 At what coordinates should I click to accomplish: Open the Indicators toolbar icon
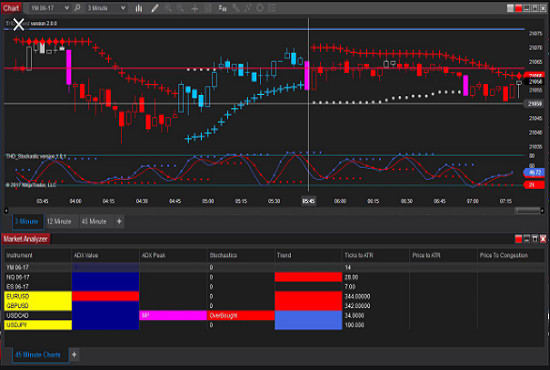pos(236,8)
